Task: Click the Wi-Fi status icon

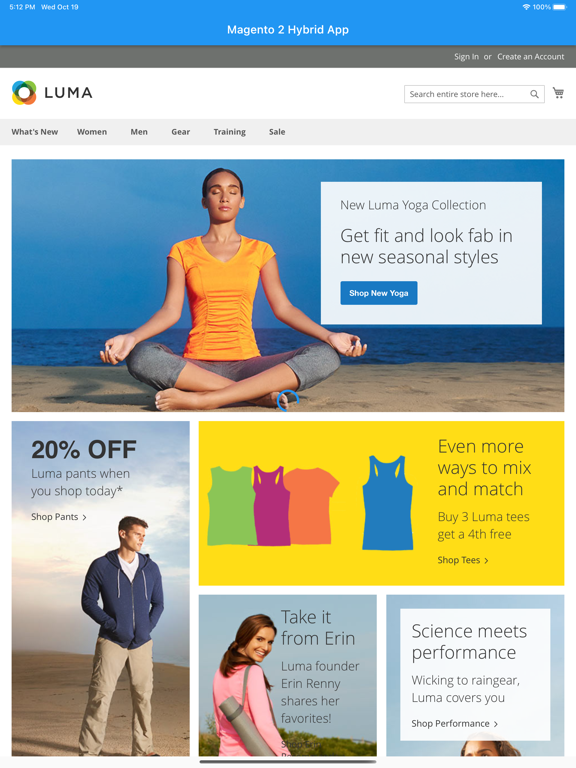Action: 527,7
